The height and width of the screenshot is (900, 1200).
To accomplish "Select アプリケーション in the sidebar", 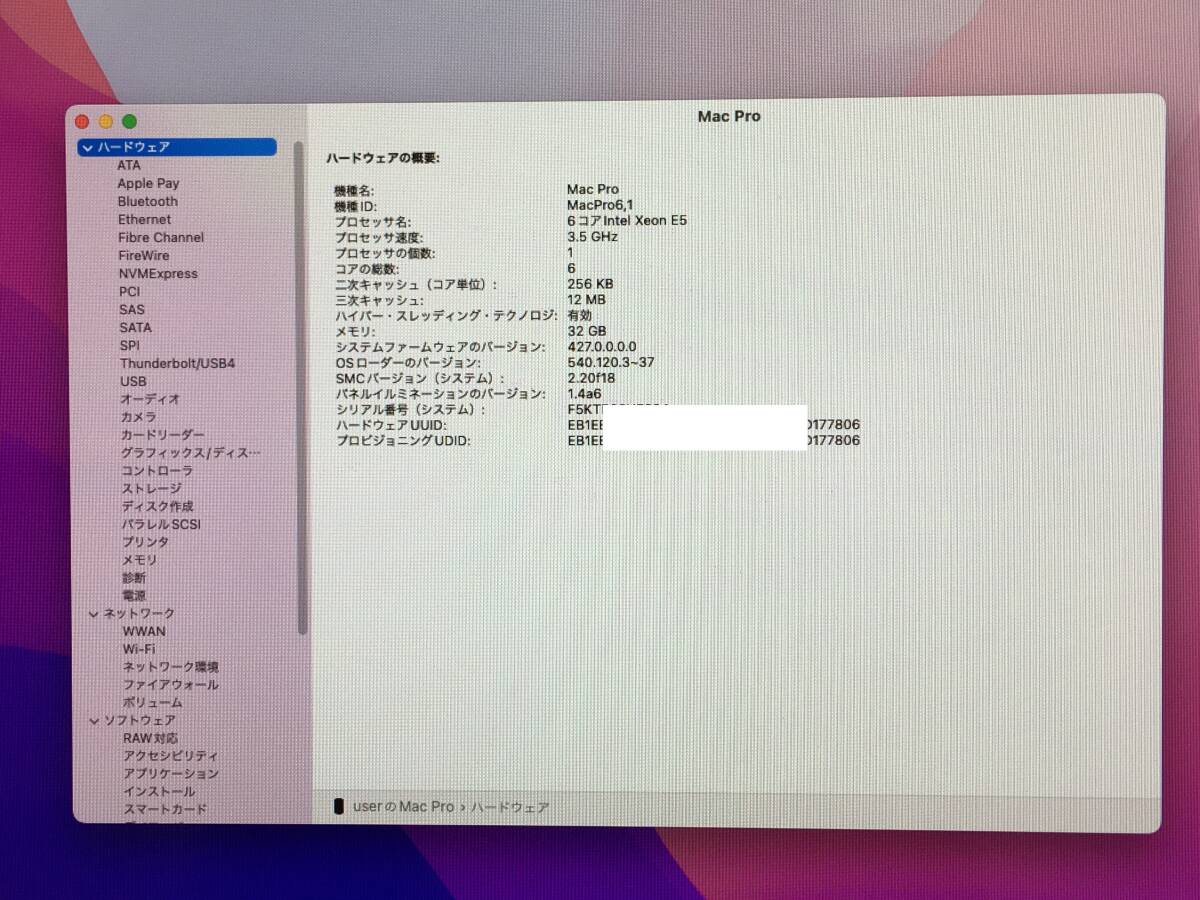I will tap(170, 774).
